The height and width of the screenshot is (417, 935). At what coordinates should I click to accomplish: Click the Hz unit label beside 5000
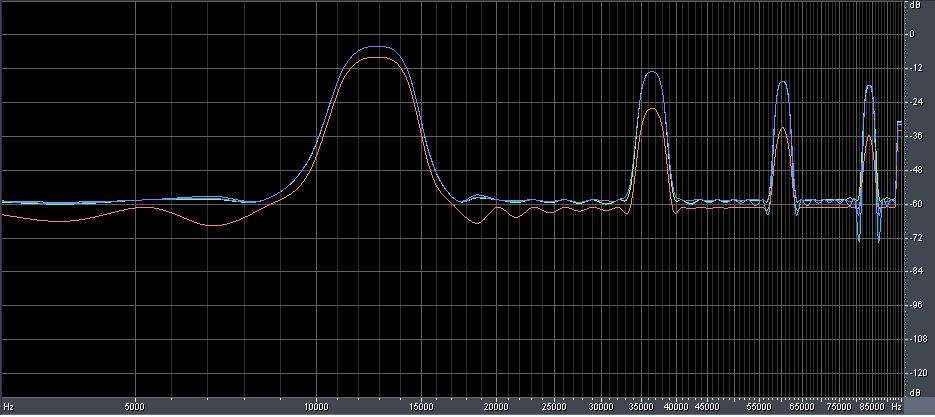point(8,406)
